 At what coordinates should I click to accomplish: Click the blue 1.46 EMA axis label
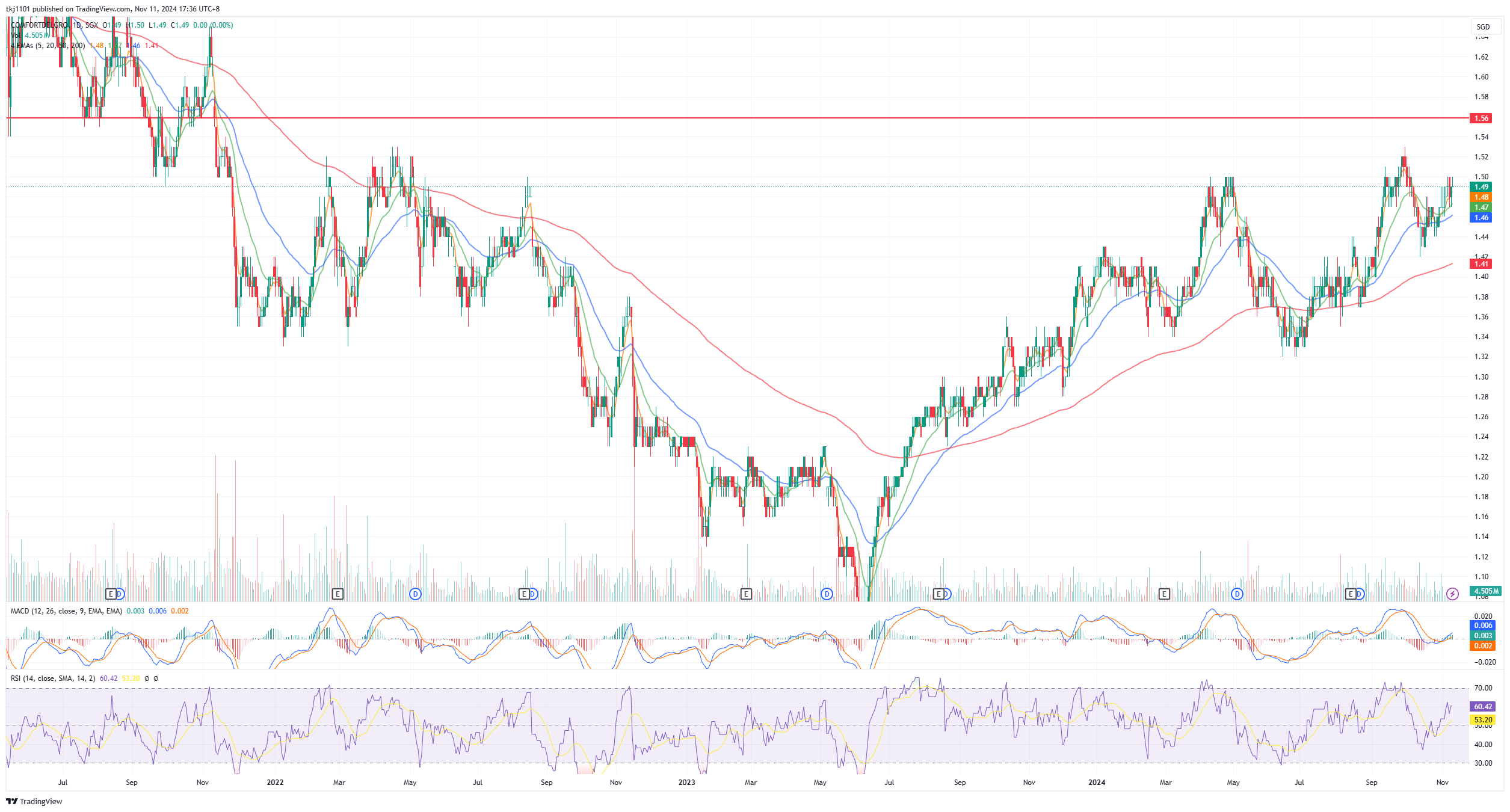pyautogui.click(x=1481, y=218)
